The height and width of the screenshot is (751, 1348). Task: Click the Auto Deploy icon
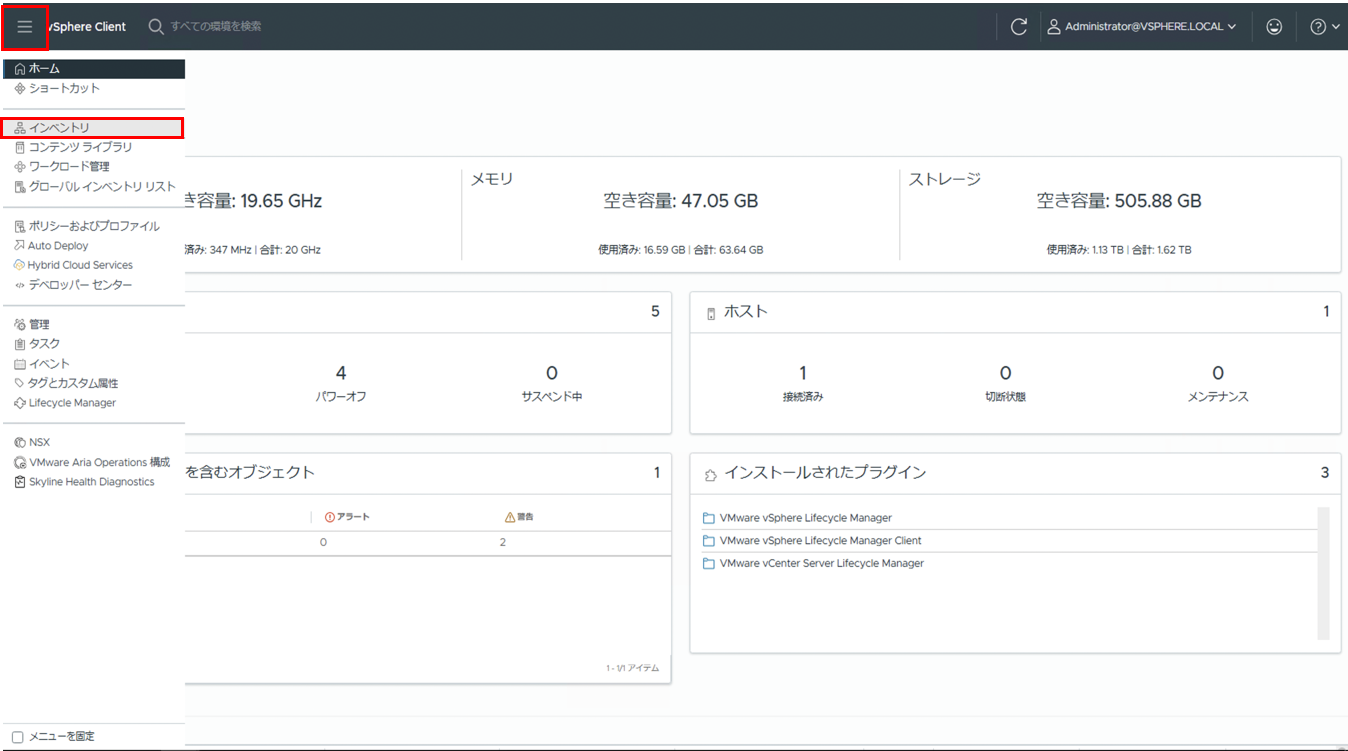coord(20,246)
